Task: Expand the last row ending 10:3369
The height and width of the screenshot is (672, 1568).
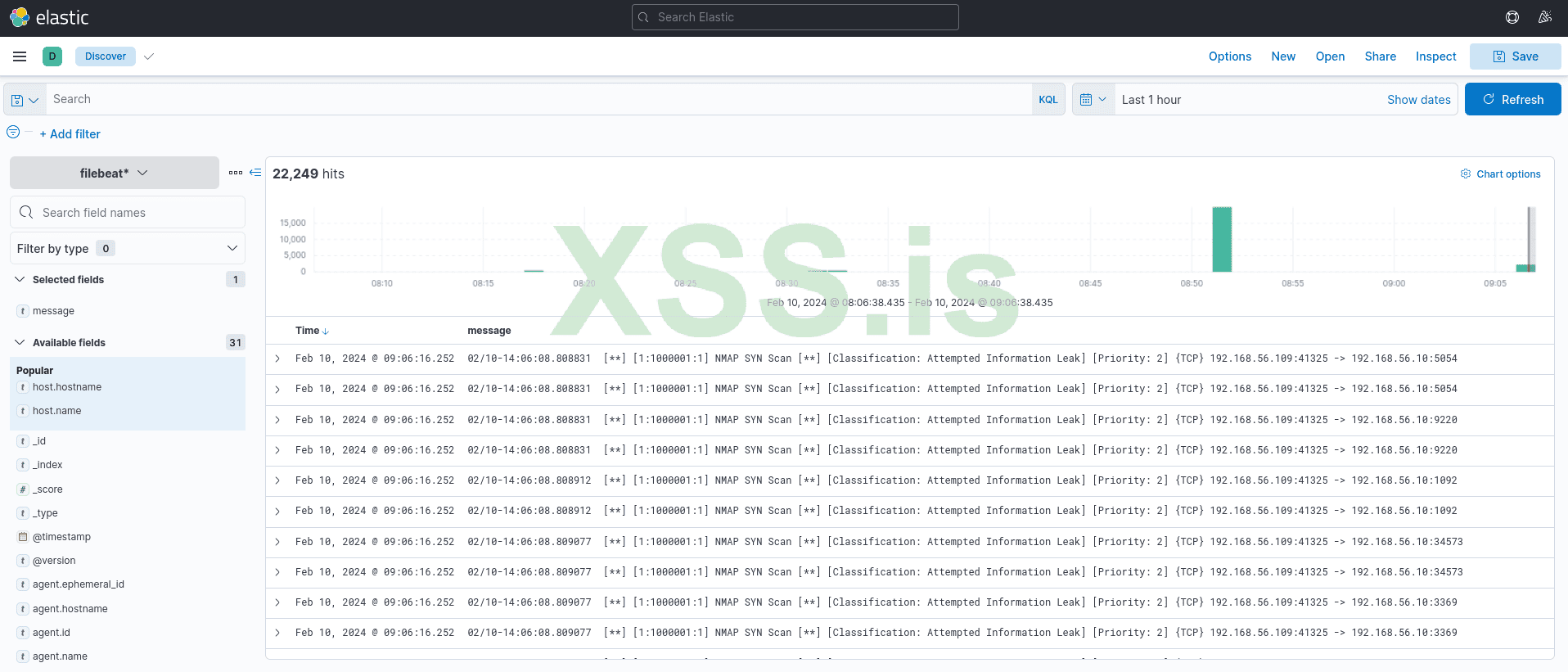Action: [x=277, y=633]
